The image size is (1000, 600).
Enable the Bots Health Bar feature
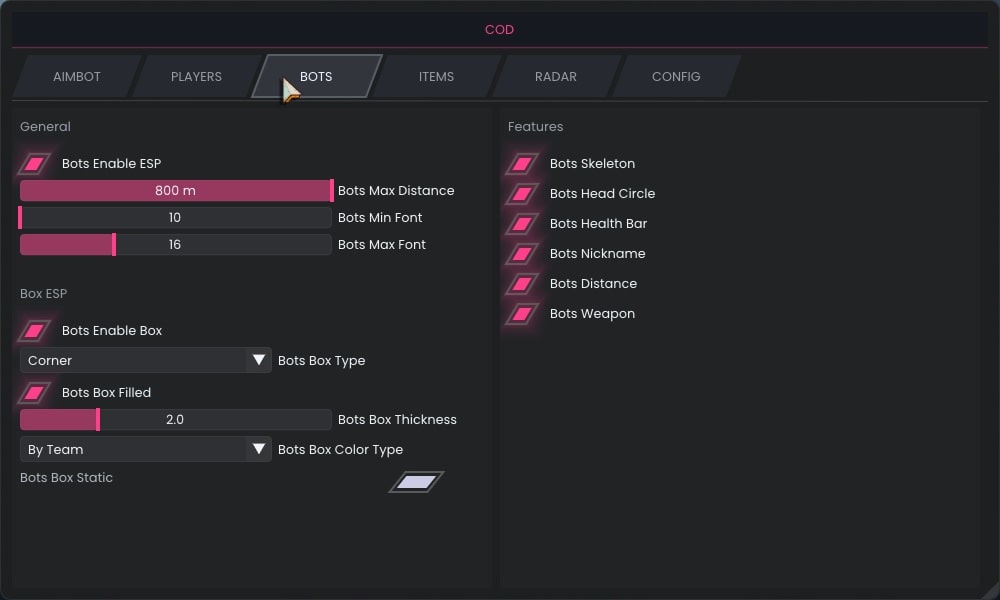click(x=522, y=223)
